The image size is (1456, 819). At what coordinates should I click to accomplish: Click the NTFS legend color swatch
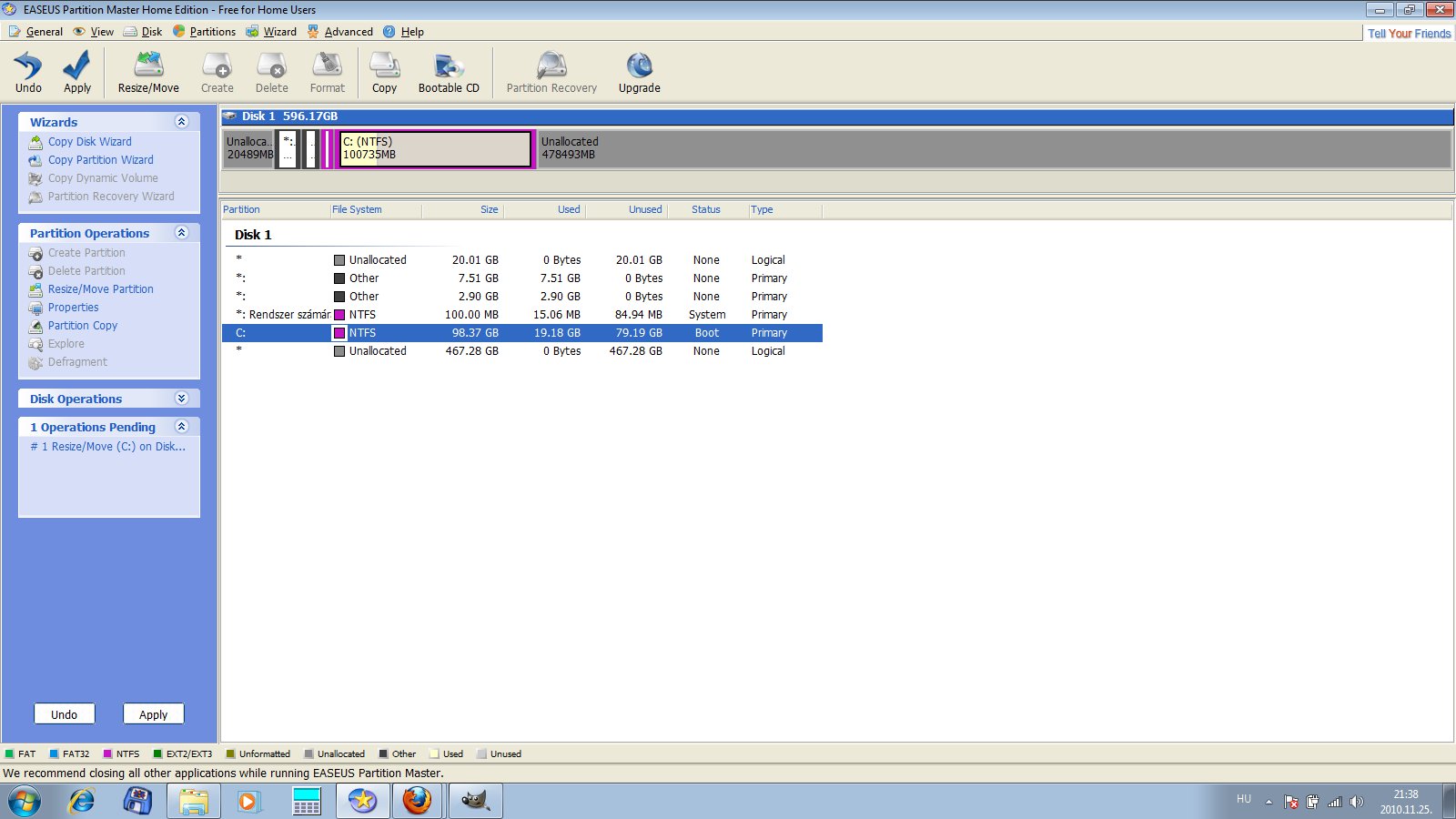[x=107, y=754]
